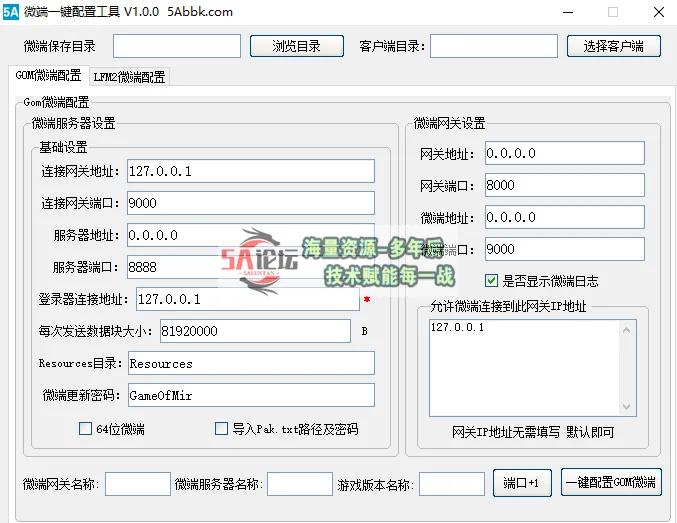Click the 网关地址 field
The image size is (677, 523).
click(565, 153)
